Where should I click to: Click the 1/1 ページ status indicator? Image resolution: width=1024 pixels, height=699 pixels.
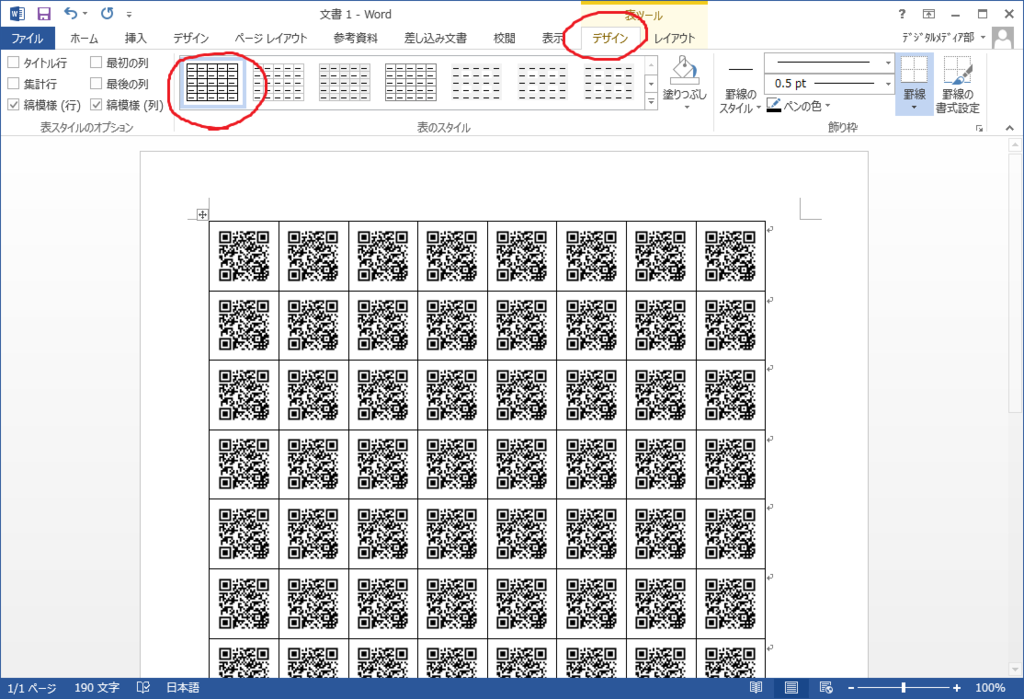(x=32, y=688)
